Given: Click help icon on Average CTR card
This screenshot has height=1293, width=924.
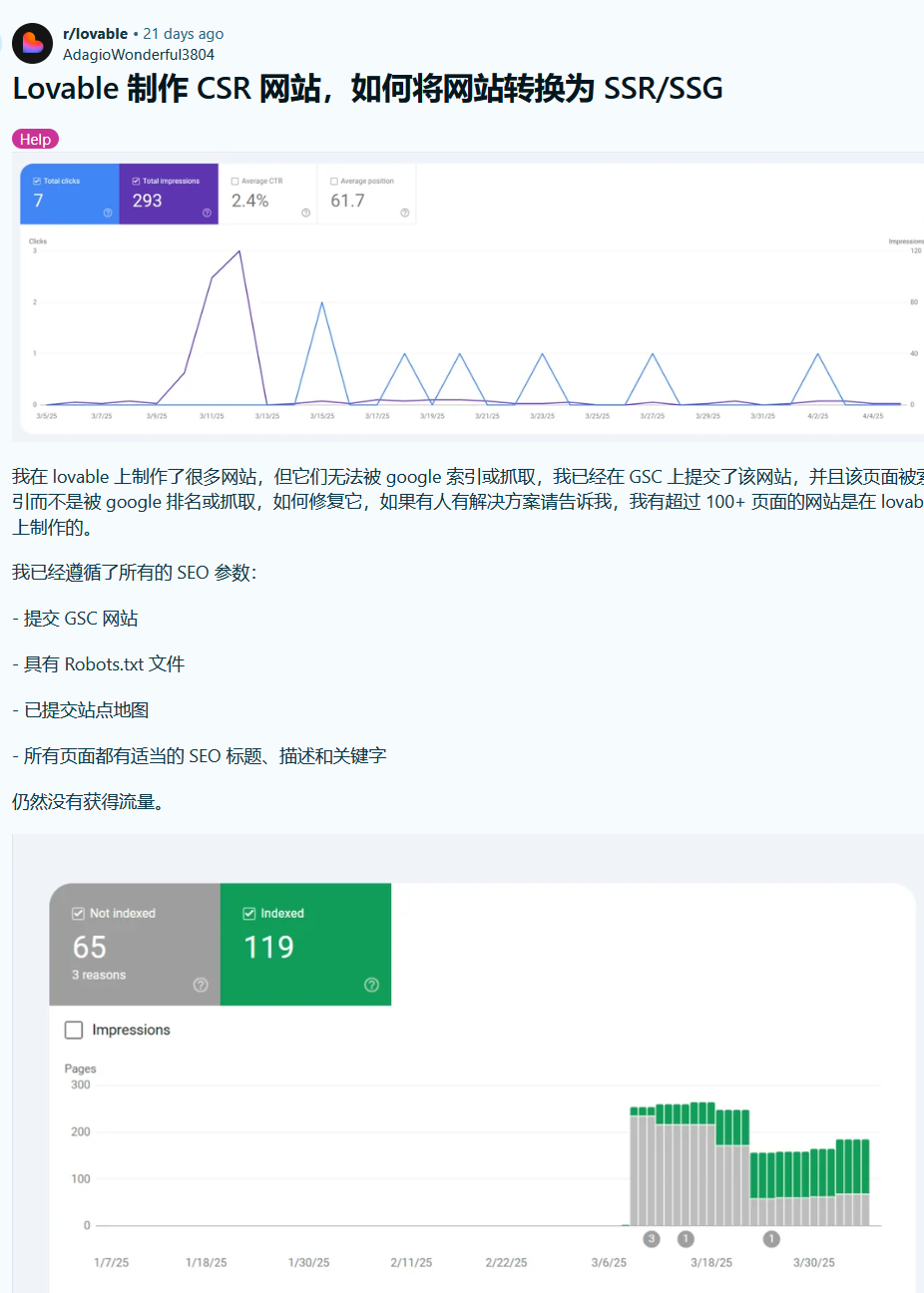Looking at the screenshot, I should pos(305,213).
